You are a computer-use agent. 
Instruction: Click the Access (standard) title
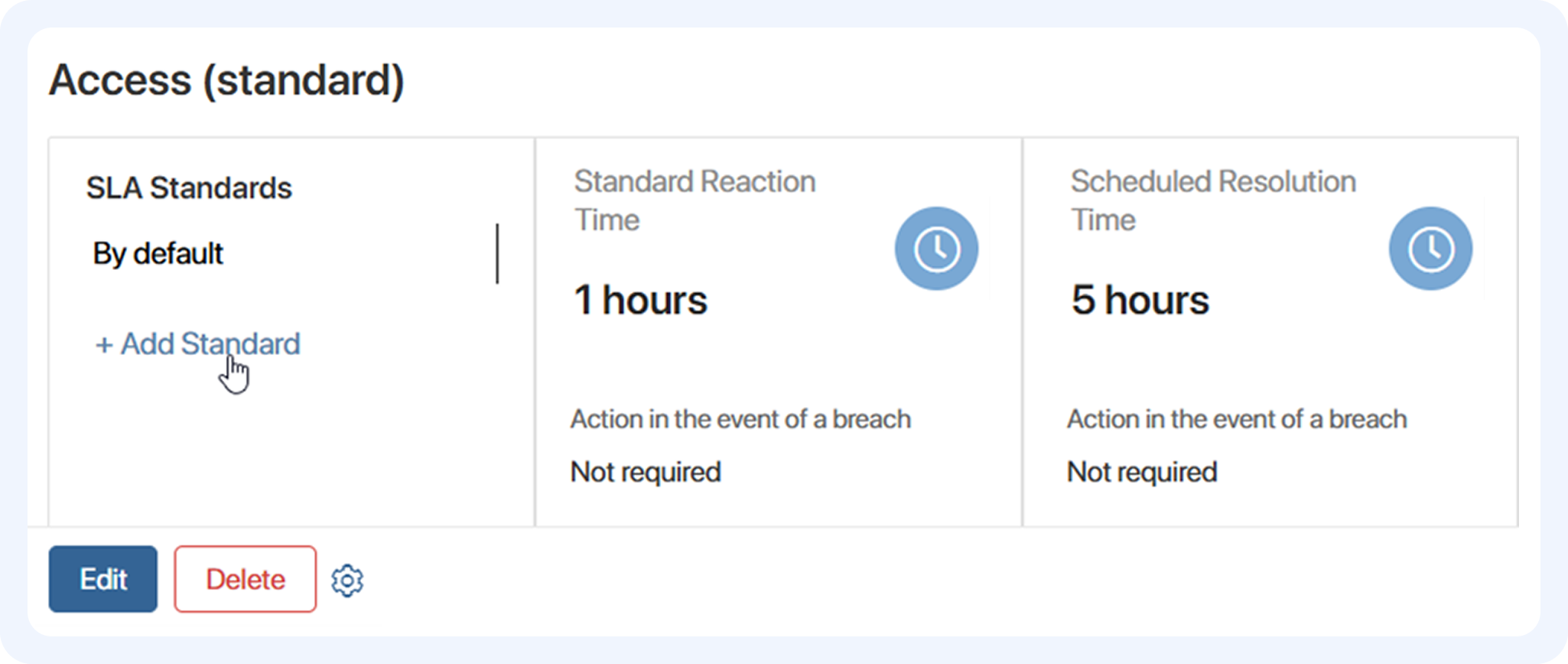226,80
